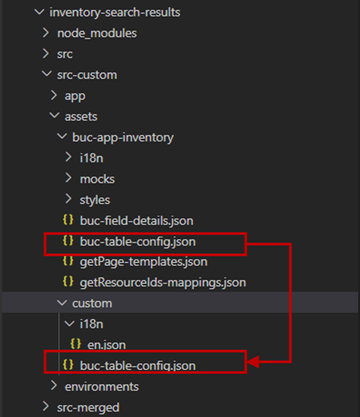Expand the app folder chevron
The width and height of the screenshot is (360, 417).
pyautogui.click(x=54, y=95)
